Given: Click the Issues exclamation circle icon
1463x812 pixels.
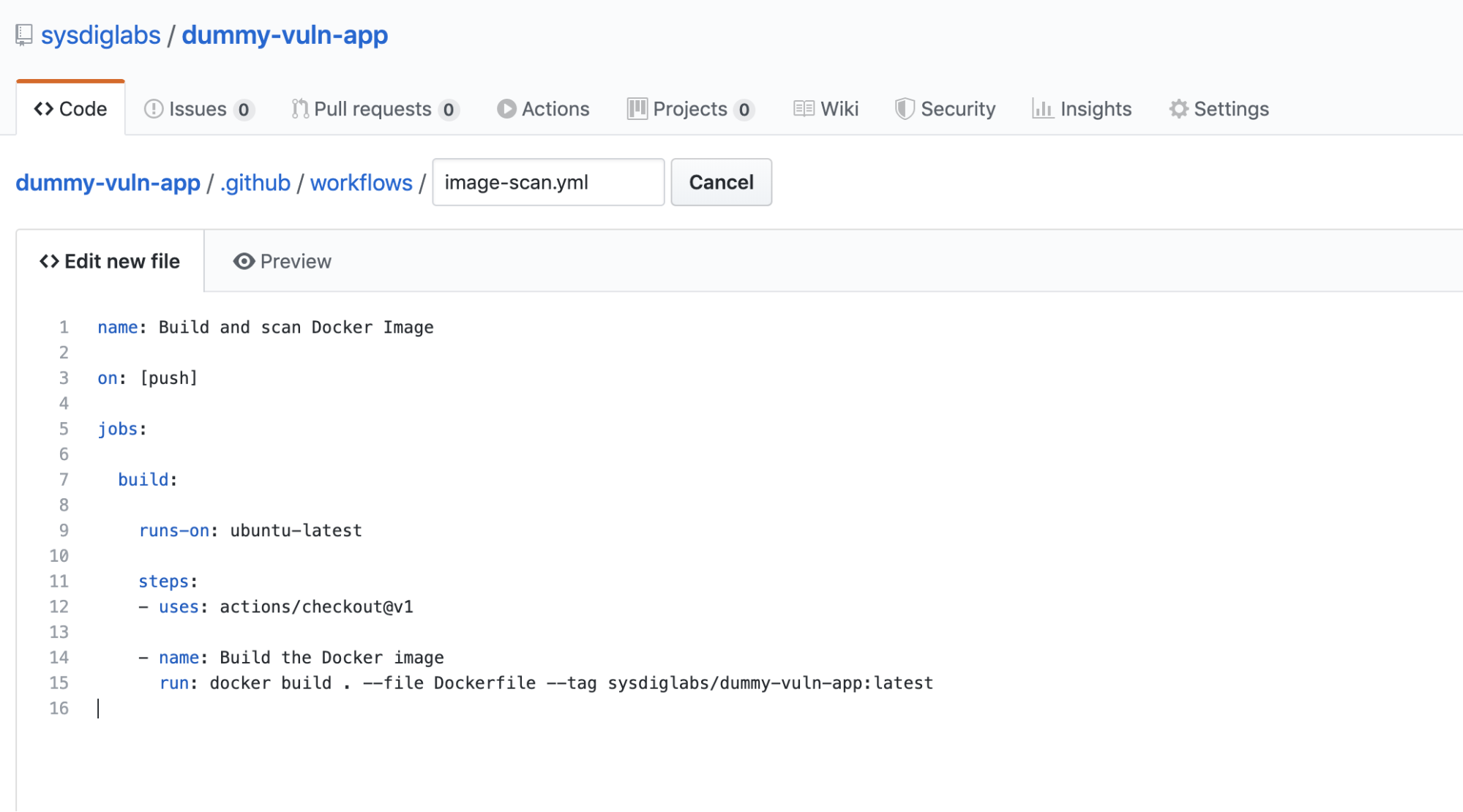Looking at the screenshot, I should pos(154,109).
